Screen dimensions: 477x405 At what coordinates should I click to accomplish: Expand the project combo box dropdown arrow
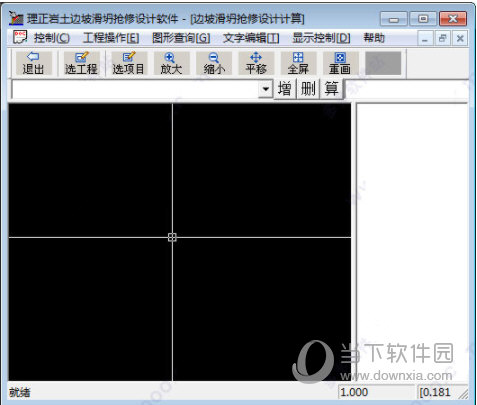[x=266, y=89]
